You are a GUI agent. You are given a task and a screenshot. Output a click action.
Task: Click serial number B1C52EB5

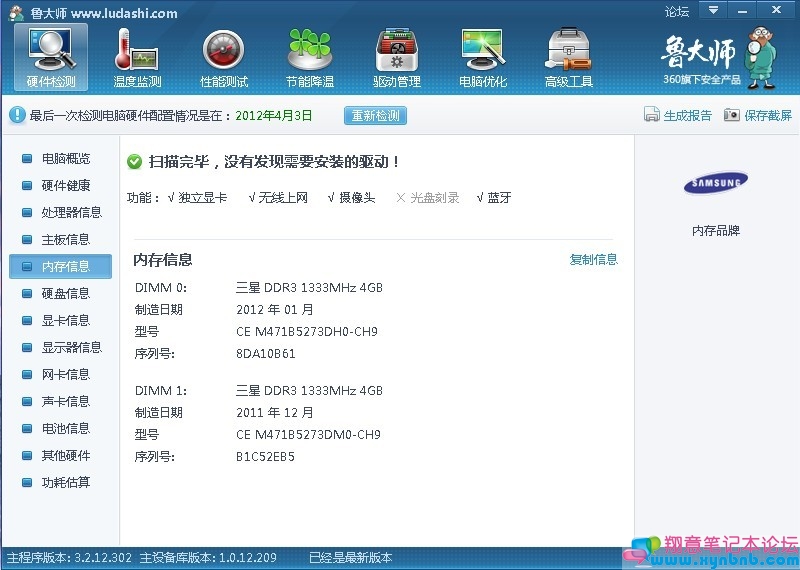coord(265,457)
